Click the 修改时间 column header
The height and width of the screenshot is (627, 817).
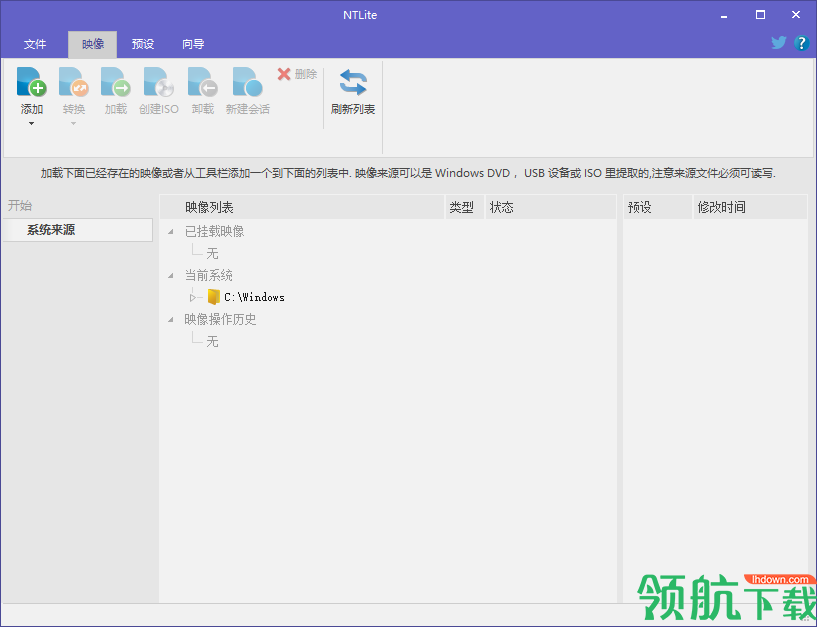(x=750, y=207)
